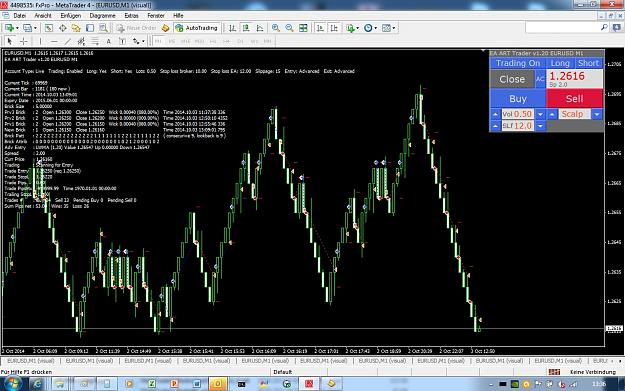Open the Einfügen menu
Viewport: 625px width, 391px height.
tap(71, 16)
